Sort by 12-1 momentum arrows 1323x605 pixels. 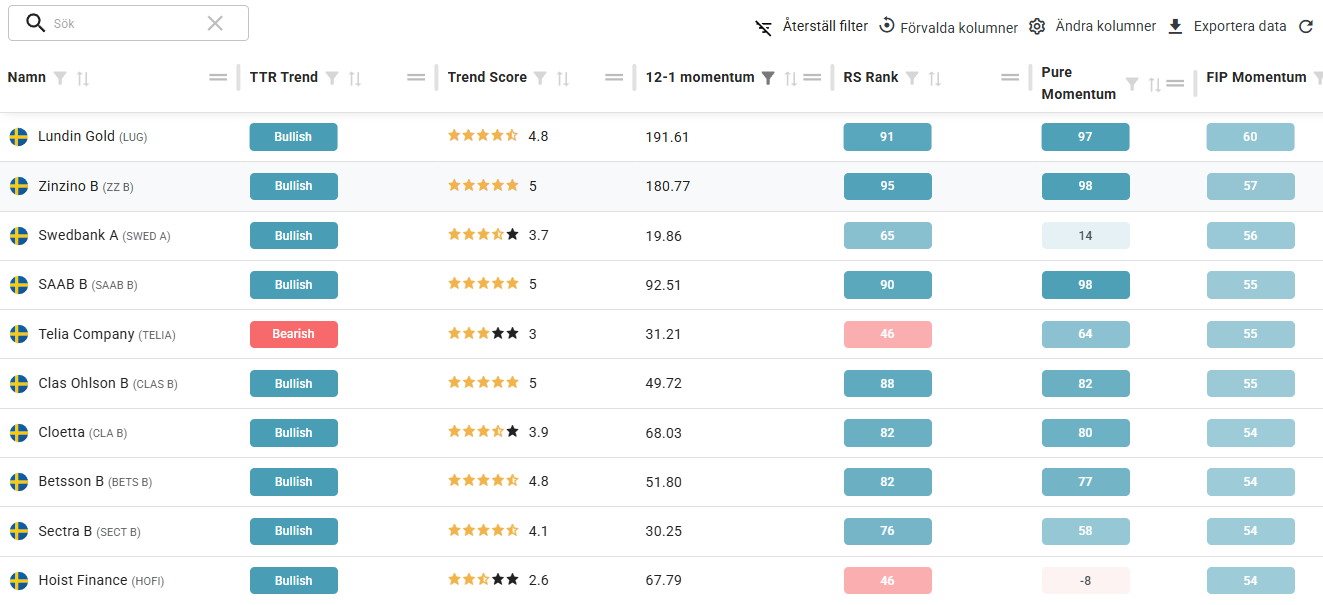click(x=790, y=78)
